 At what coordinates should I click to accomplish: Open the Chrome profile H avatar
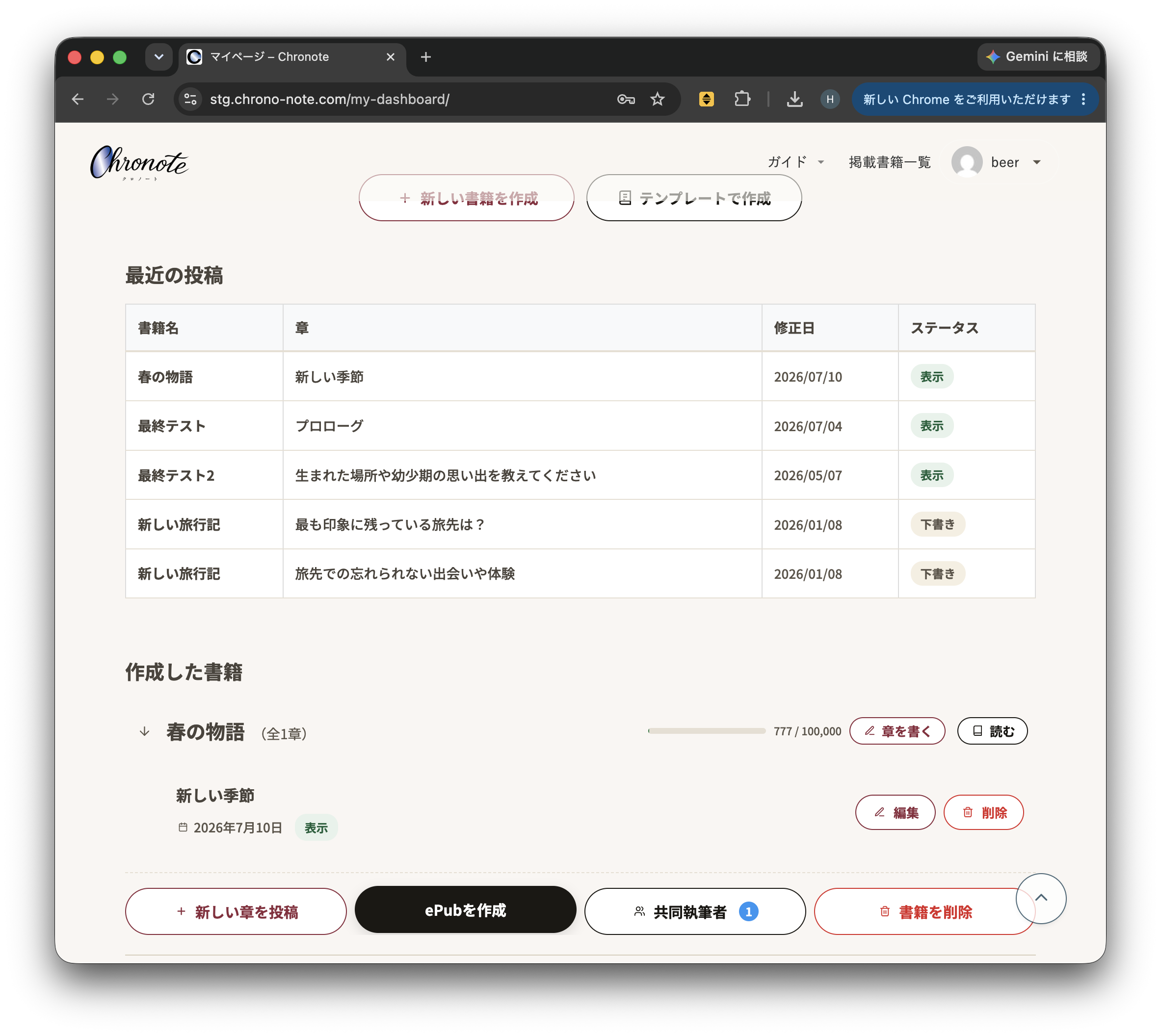(830, 99)
